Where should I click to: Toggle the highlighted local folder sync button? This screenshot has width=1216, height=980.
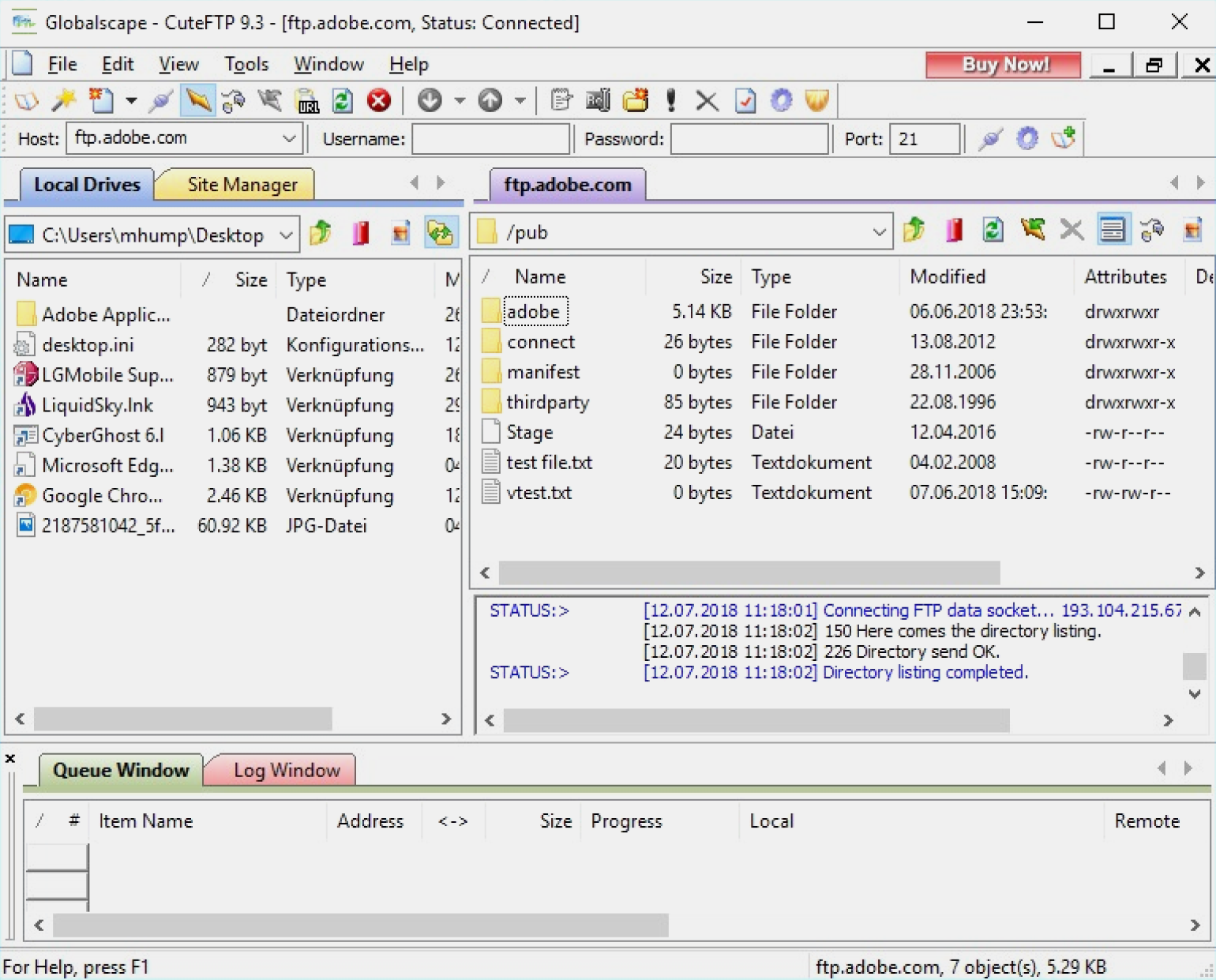pyautogui.click(x=440, y=233)
